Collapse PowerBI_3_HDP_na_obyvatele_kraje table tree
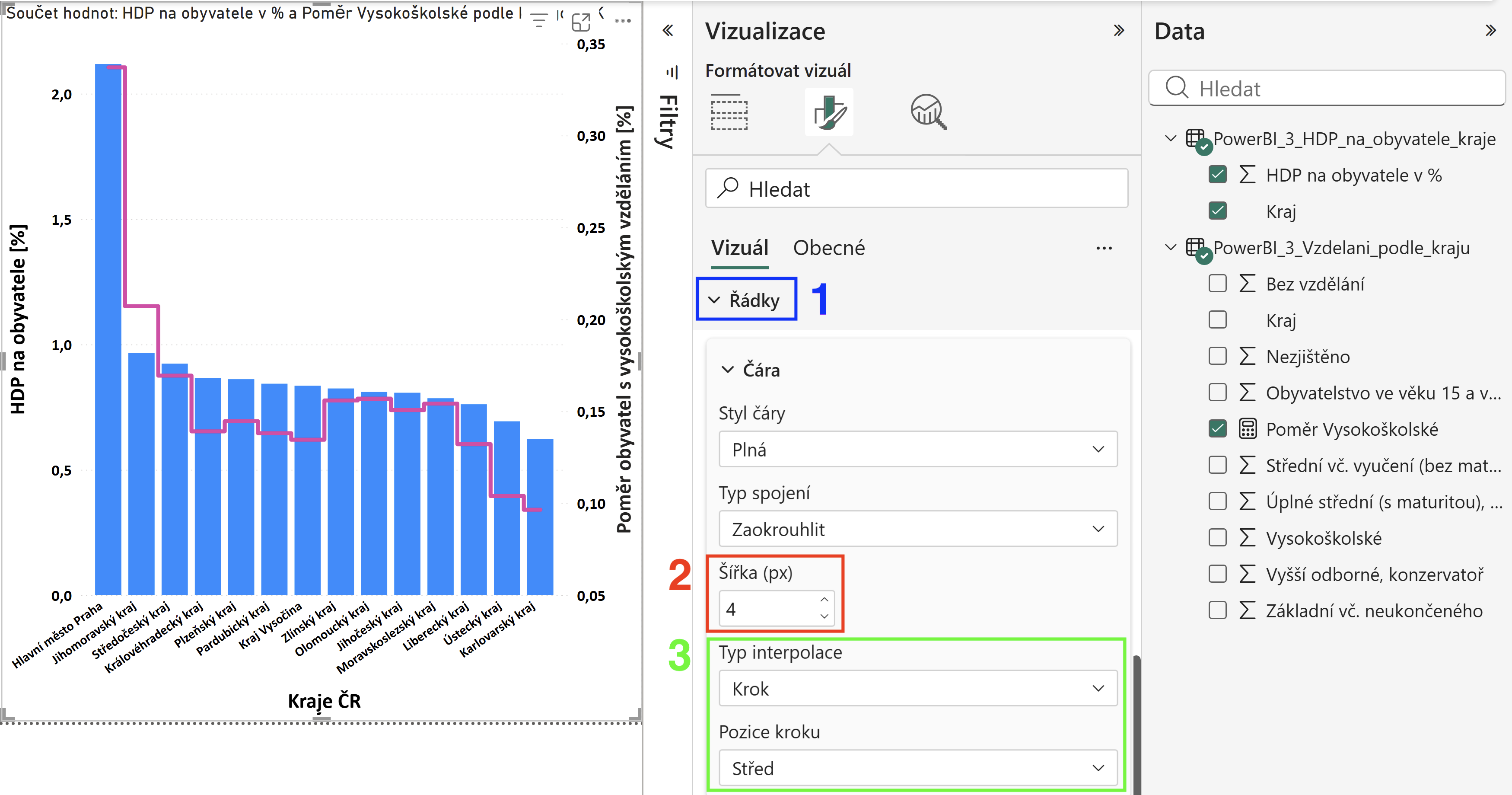This screenshot has height=795, width=1512. [1170, 139]
